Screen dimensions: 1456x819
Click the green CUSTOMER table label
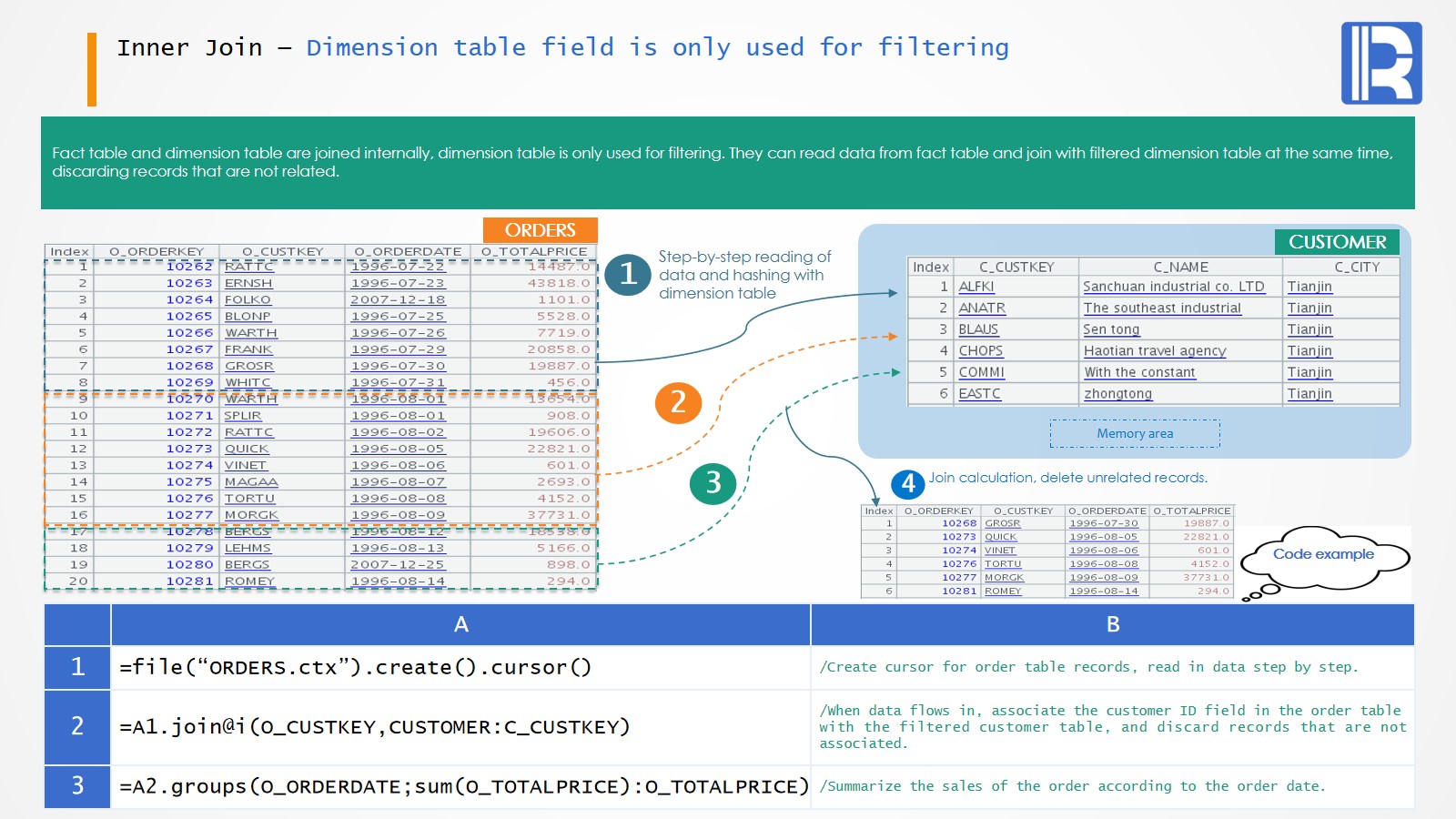tap(1337, 242)
